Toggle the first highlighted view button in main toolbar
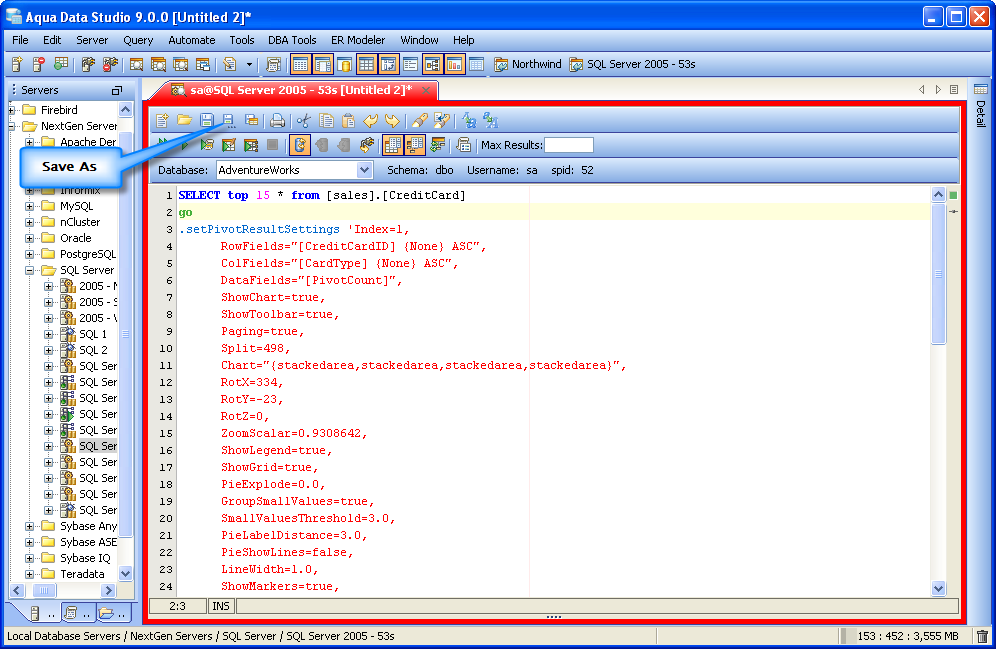Viewport: 996px width, 649px height. tap(300, 64)
